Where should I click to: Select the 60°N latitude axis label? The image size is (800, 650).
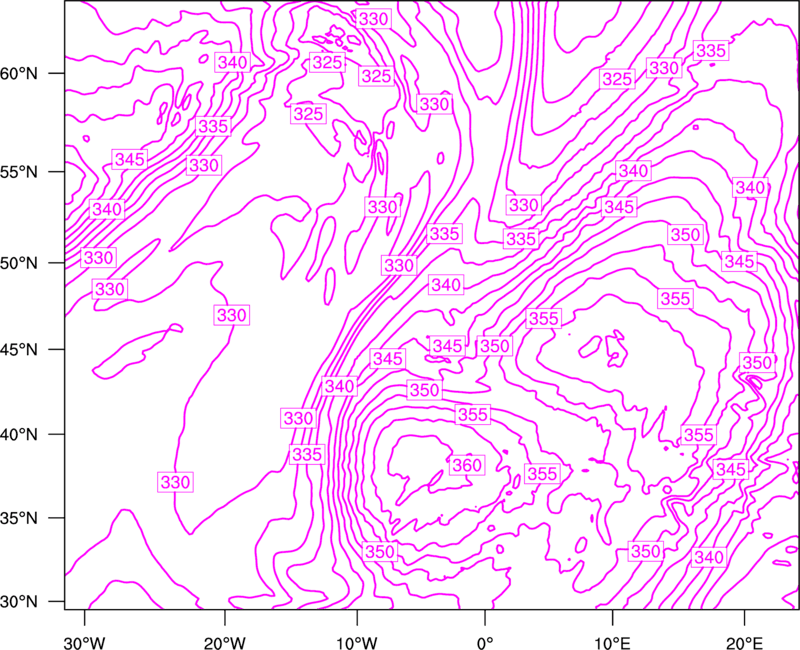[19, 74]
